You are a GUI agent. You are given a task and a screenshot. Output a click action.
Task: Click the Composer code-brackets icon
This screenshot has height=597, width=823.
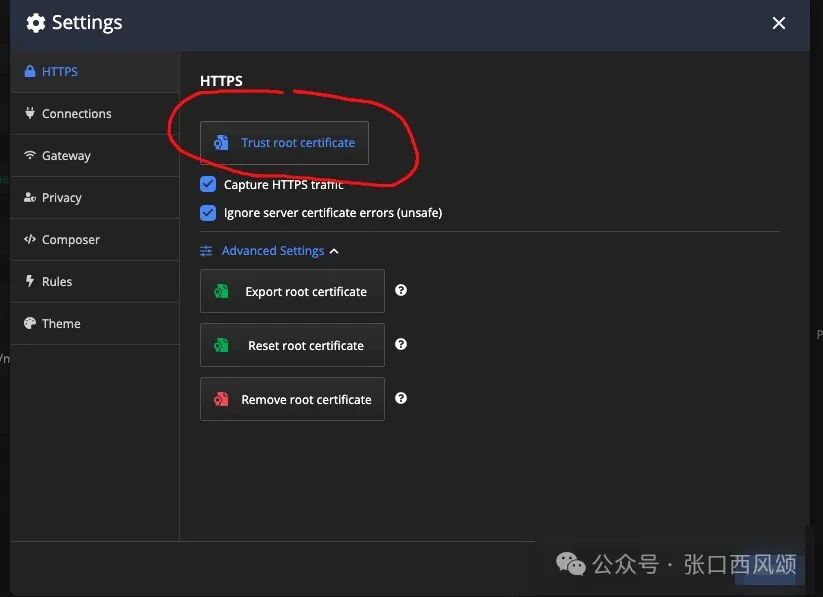coord(30,240)
